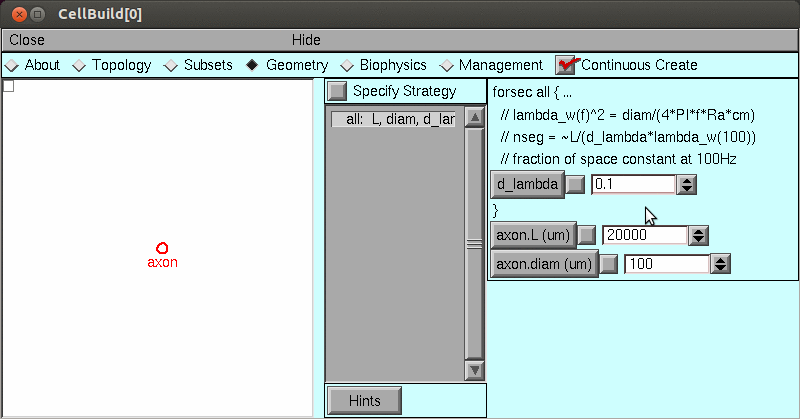Click the Hide menu item
The height and width of the screenshot is (419, 800).
click(306, 40)
